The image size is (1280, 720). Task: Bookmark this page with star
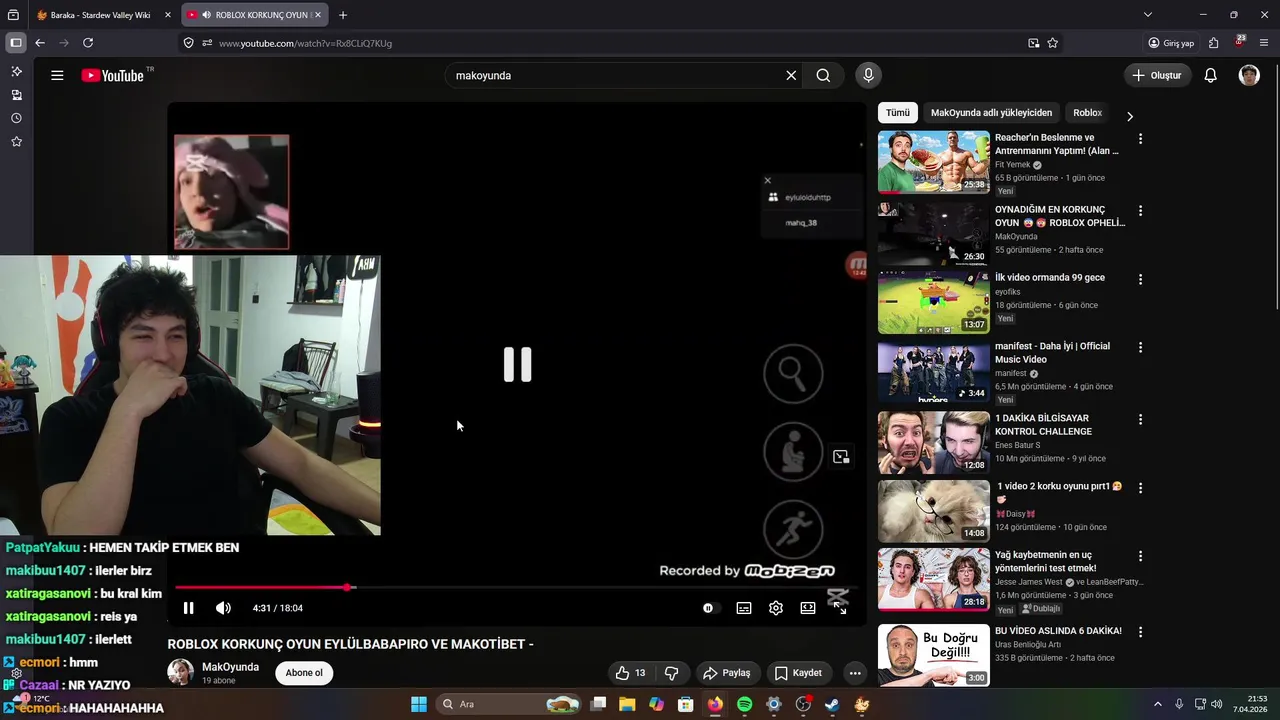pyautogui.click(x=1053, y=43)
